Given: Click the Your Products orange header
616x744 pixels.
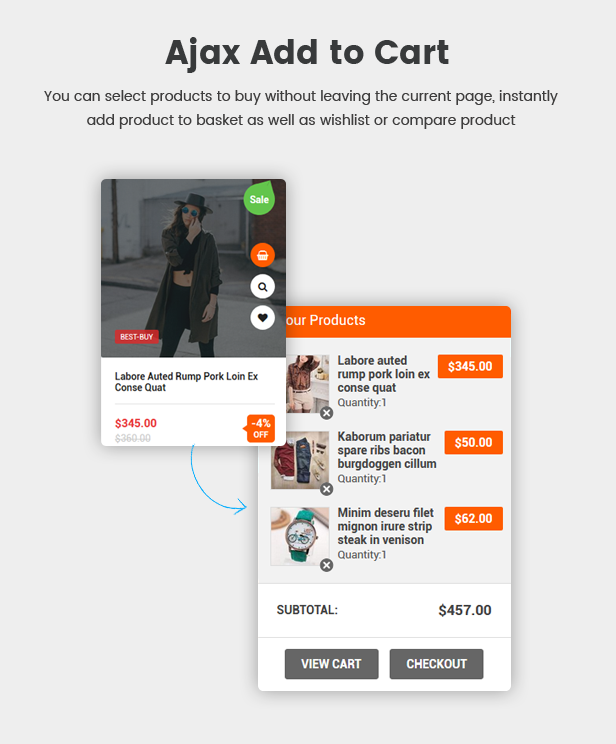Looking at the screenshot, I should (398, 322).
